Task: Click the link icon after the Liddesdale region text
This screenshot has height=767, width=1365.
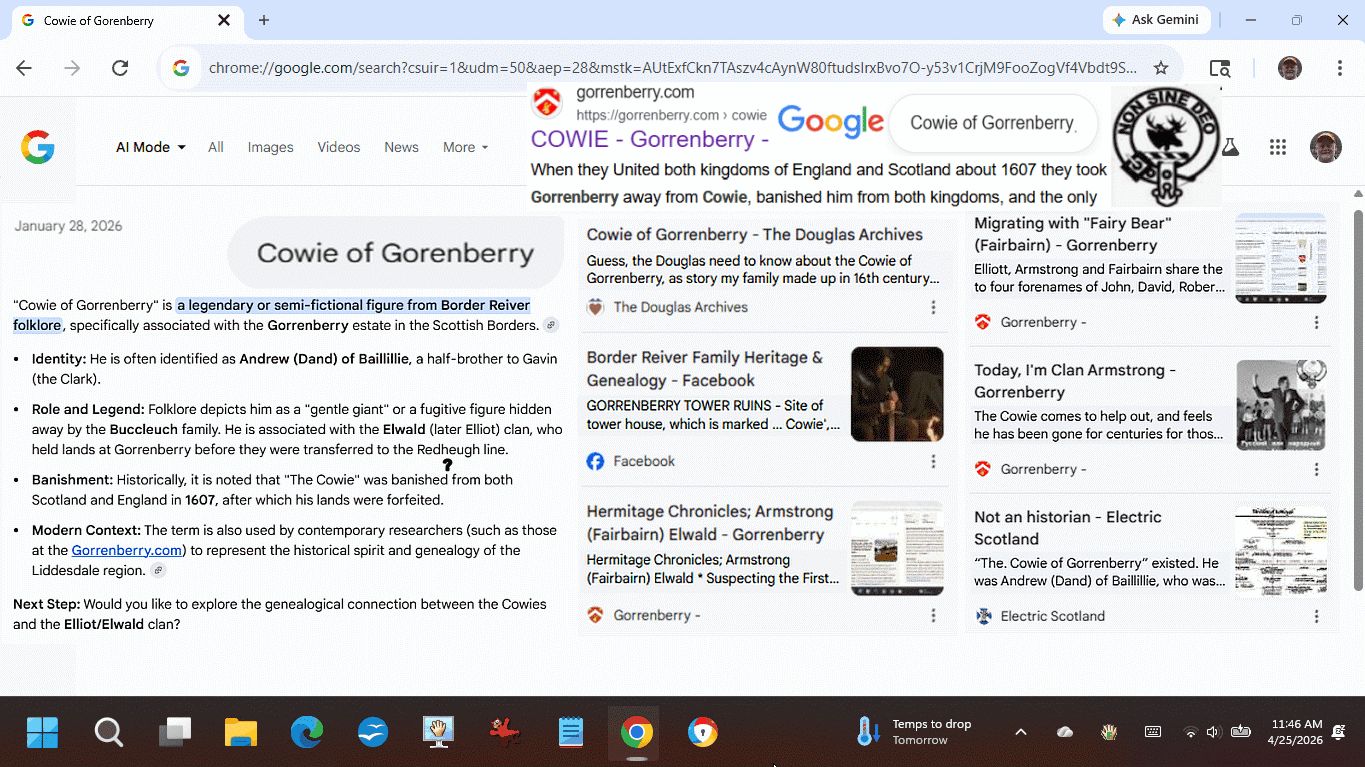Action: coord(158,571)
